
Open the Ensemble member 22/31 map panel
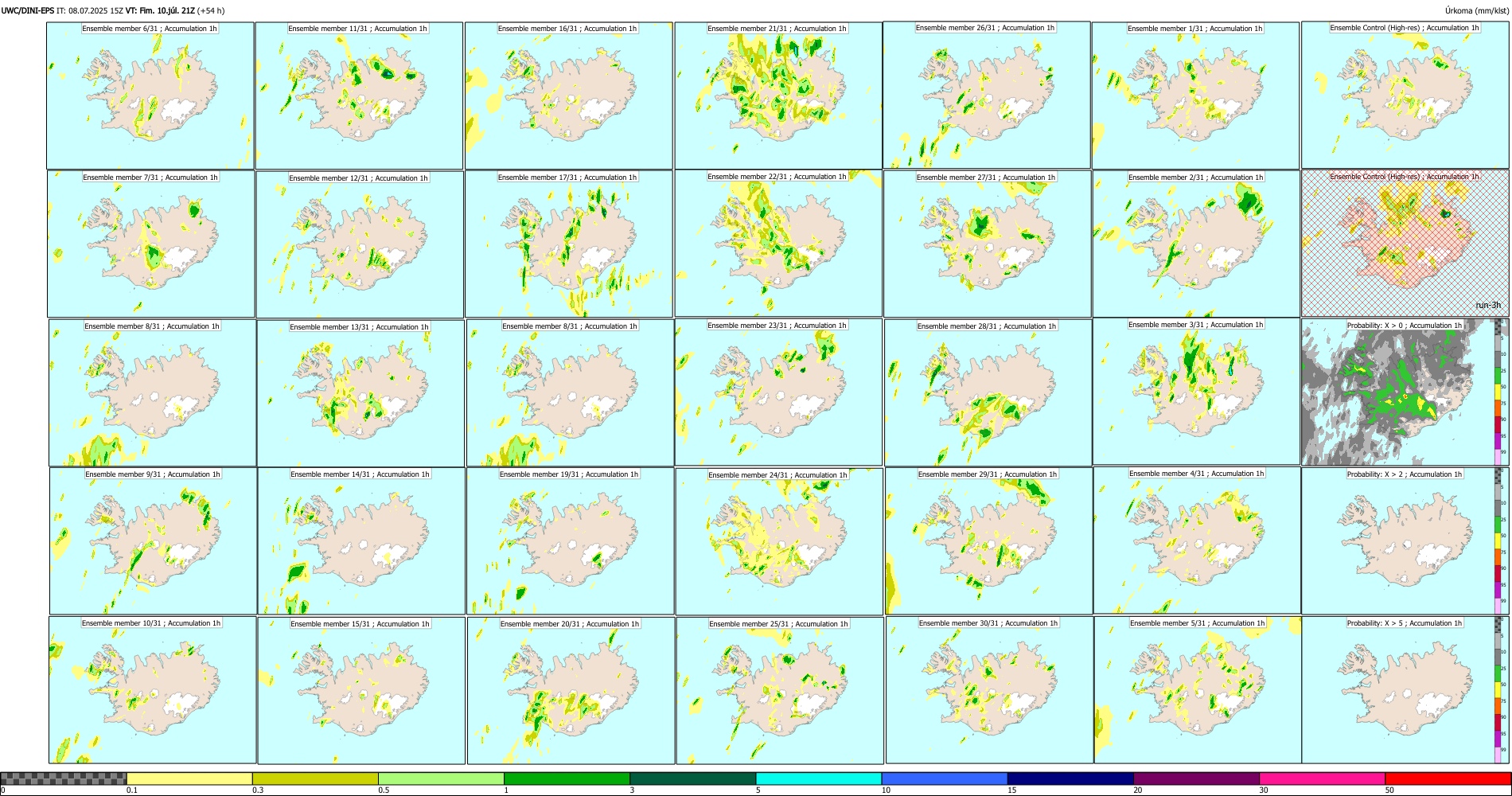778,244
